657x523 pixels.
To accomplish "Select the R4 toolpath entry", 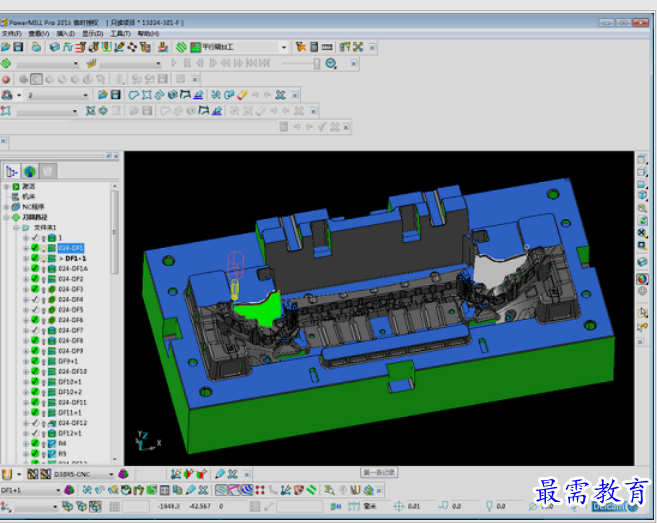I will (x=62, y=443).
